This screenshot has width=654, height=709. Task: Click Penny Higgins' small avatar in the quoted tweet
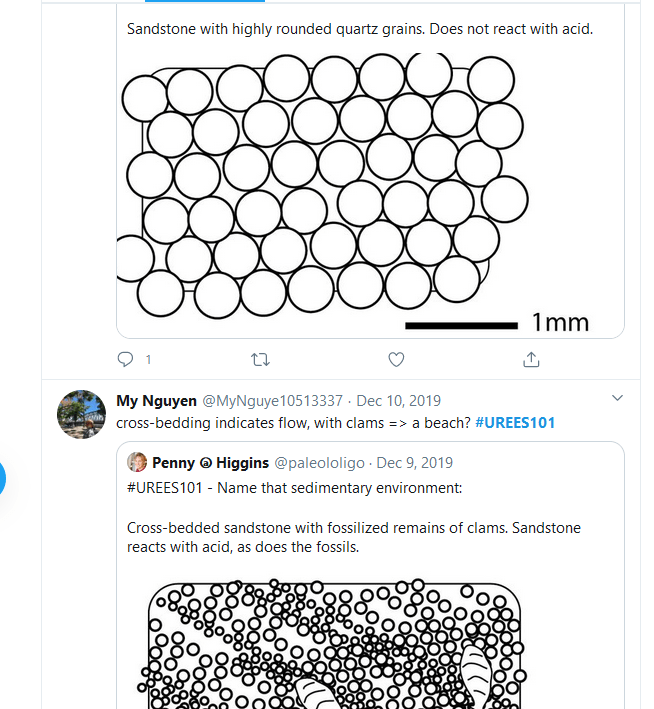point(137,462)
